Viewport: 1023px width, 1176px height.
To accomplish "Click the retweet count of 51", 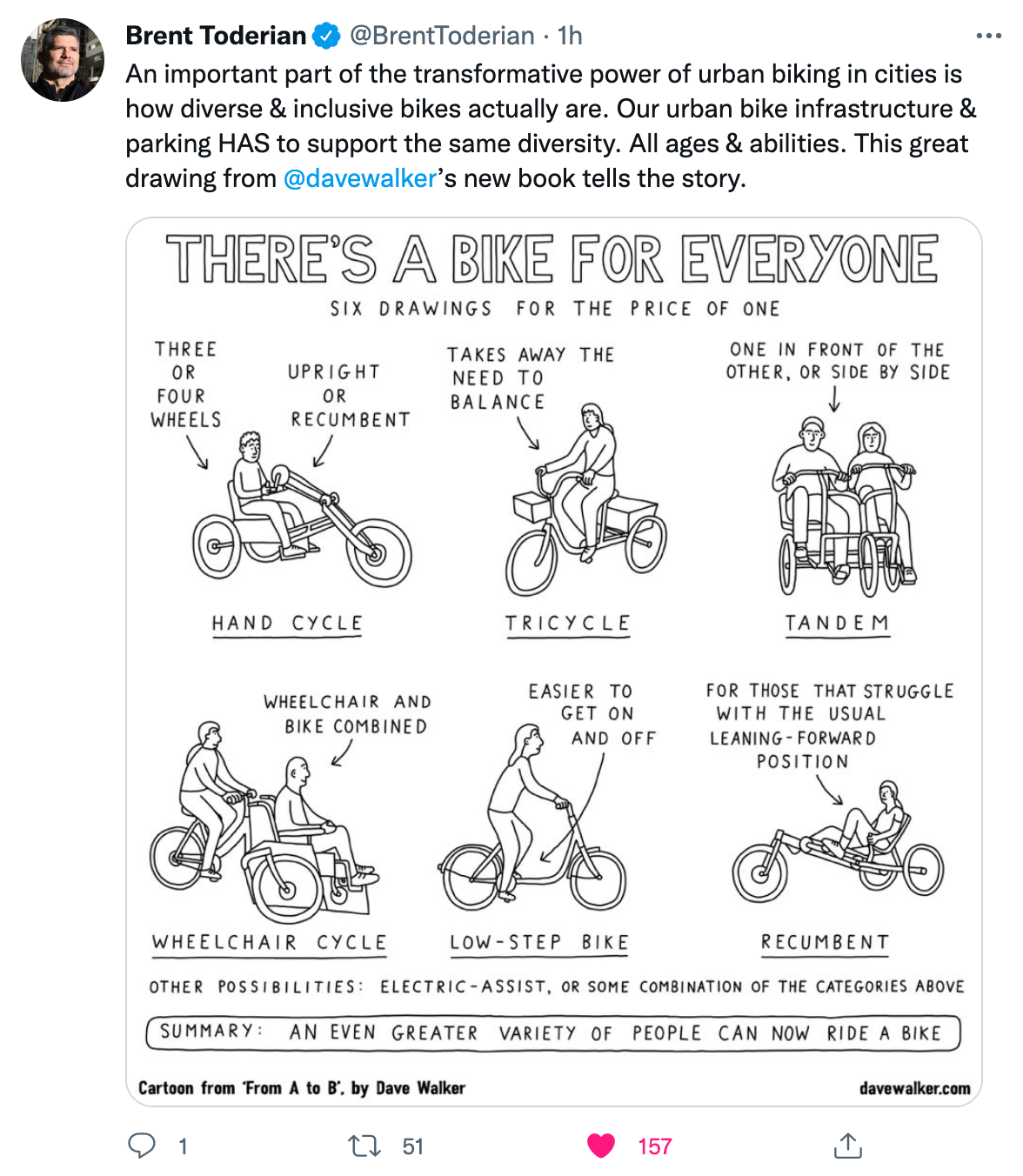I will (x=412, y=1146).
